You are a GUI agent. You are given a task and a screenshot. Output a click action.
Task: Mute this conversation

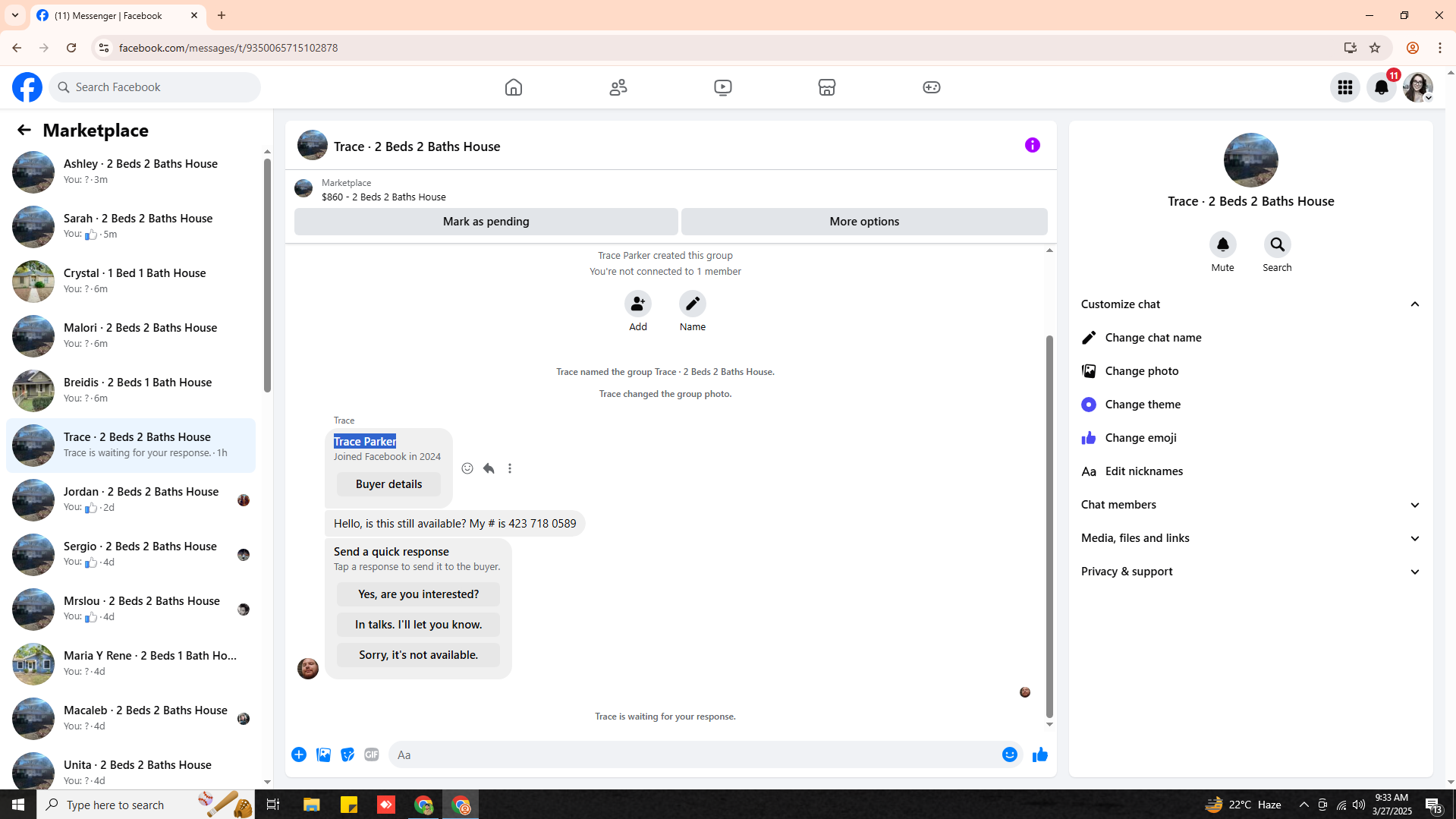tap(1223, 244)
